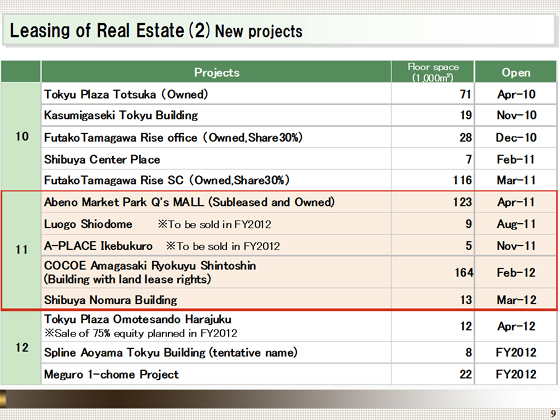Click the 'Dec-10' open date
Viewport: 560px width, 420px height.
516,138
